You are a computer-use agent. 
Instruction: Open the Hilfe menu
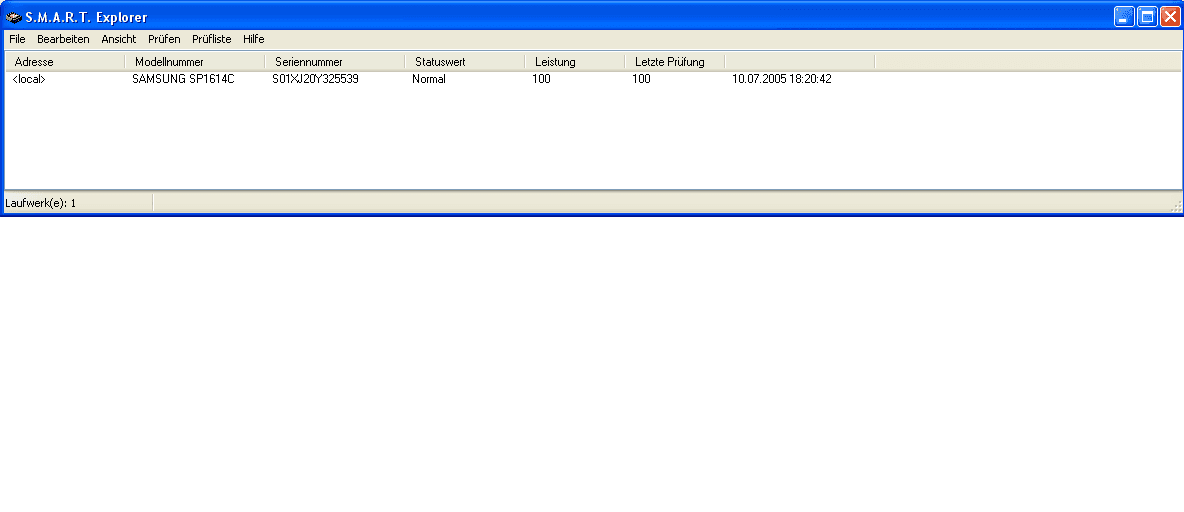[254, 39]
